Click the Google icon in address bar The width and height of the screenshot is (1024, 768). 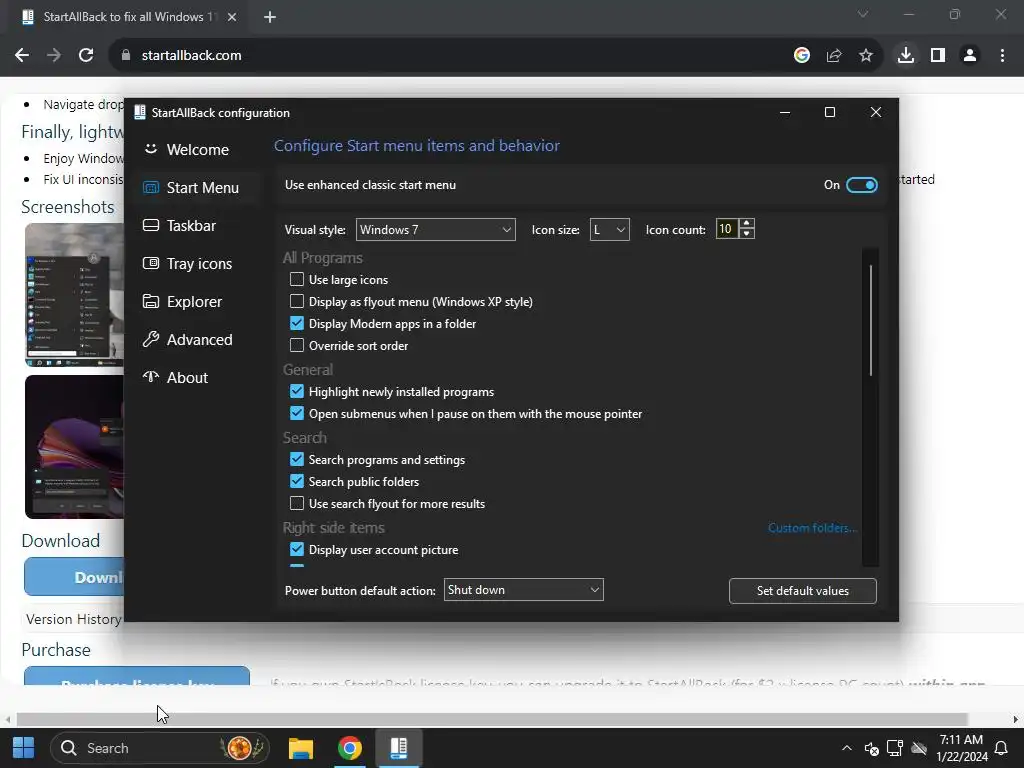(802, 56)
